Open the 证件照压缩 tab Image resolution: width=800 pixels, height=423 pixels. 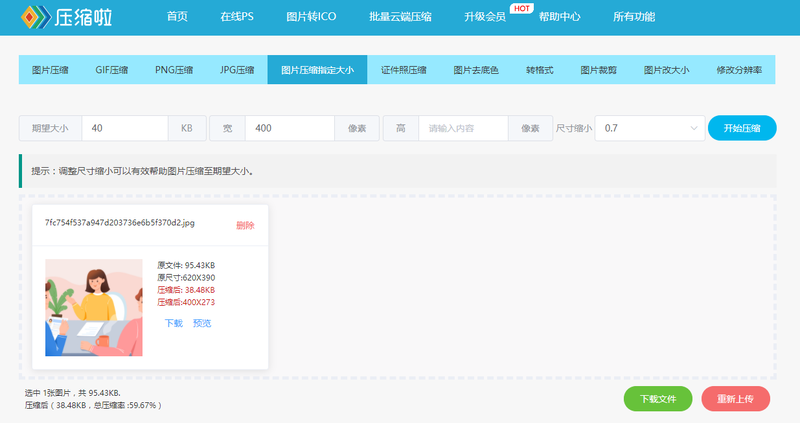point(404,70)
